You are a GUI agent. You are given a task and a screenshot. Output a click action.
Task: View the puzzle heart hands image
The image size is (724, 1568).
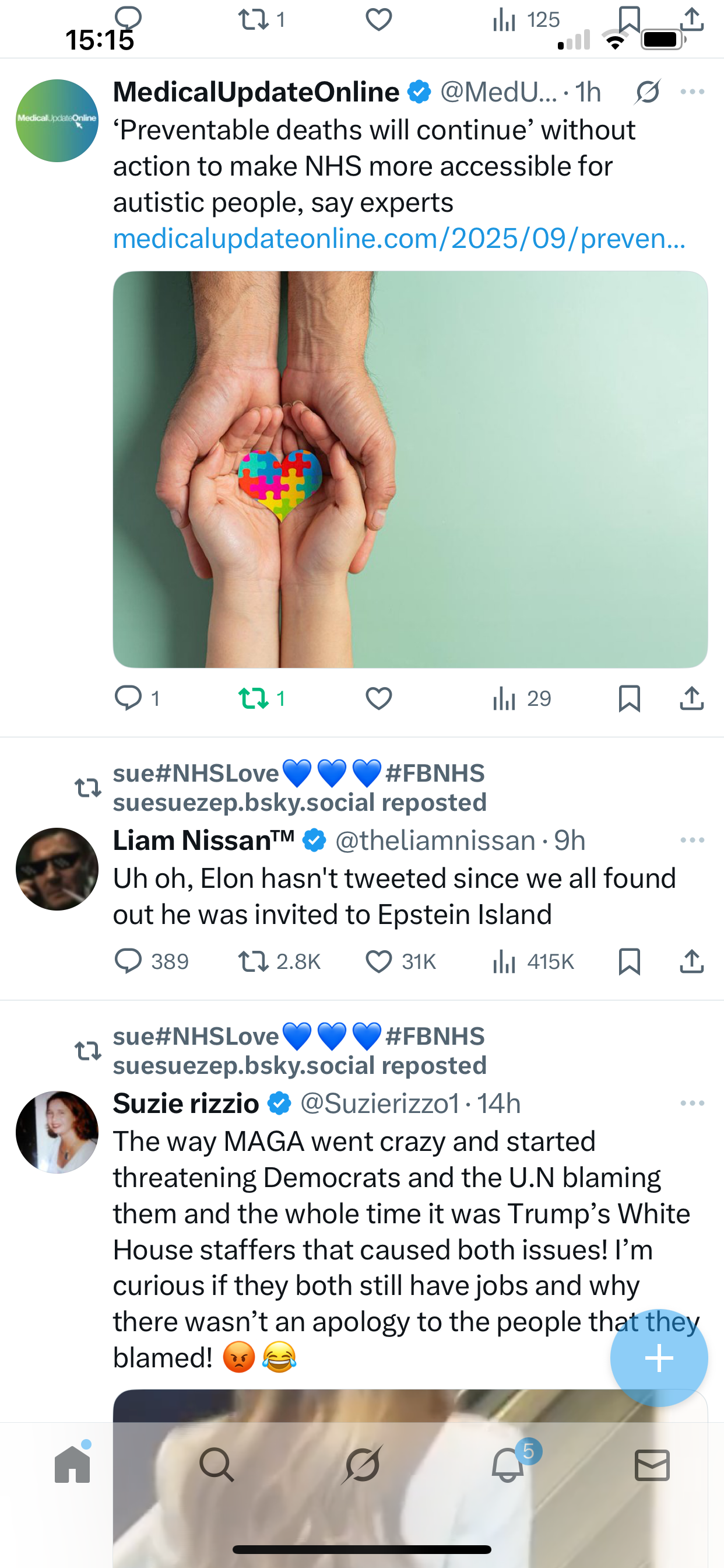[410, 470]
